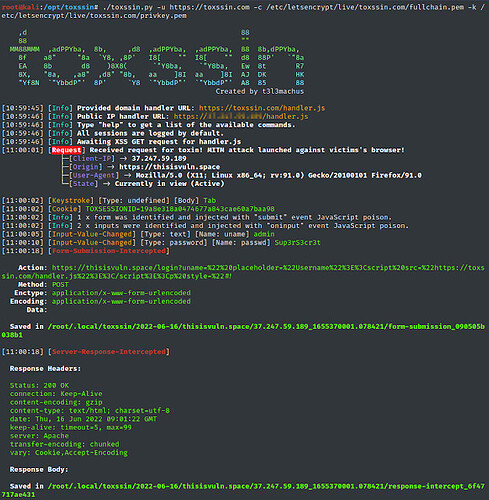Select the Method value POST
Viewport: 489px width, 500px height.
(60, 284)
